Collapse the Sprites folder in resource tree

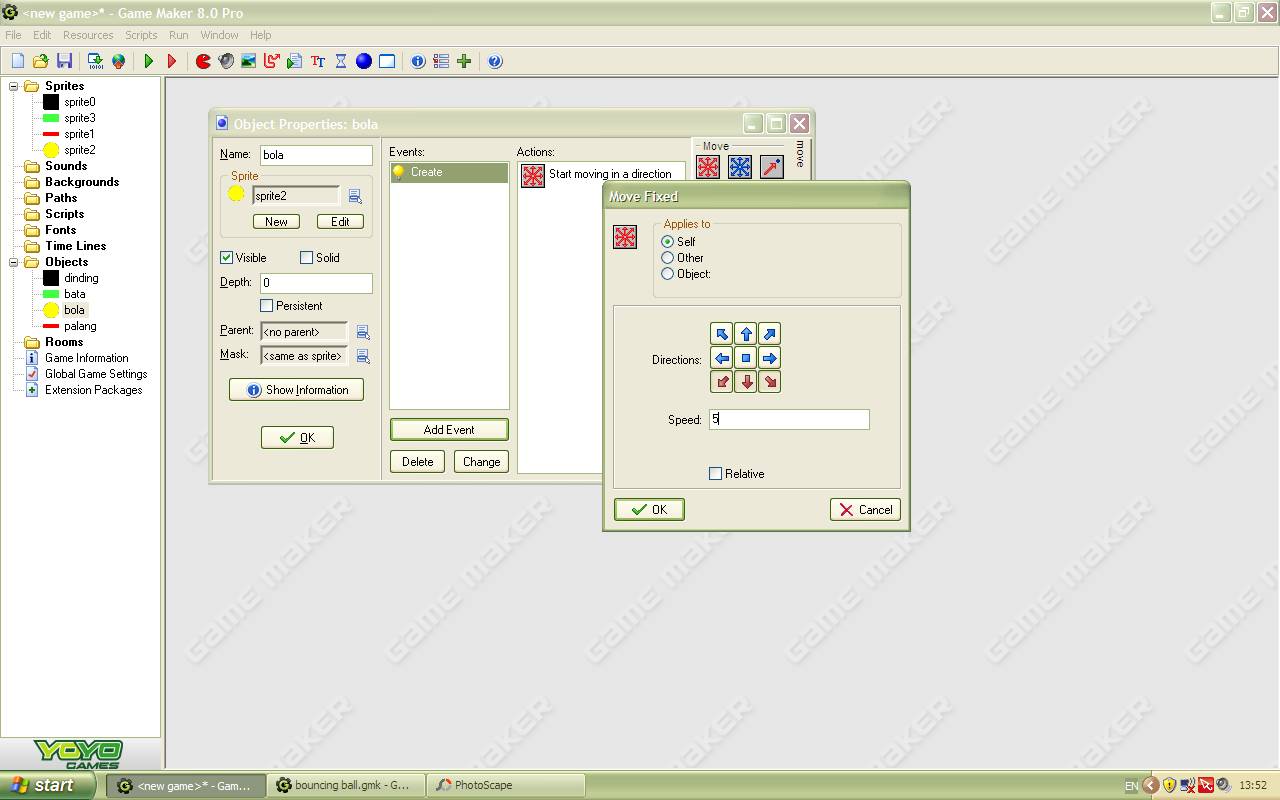[14, 86]
